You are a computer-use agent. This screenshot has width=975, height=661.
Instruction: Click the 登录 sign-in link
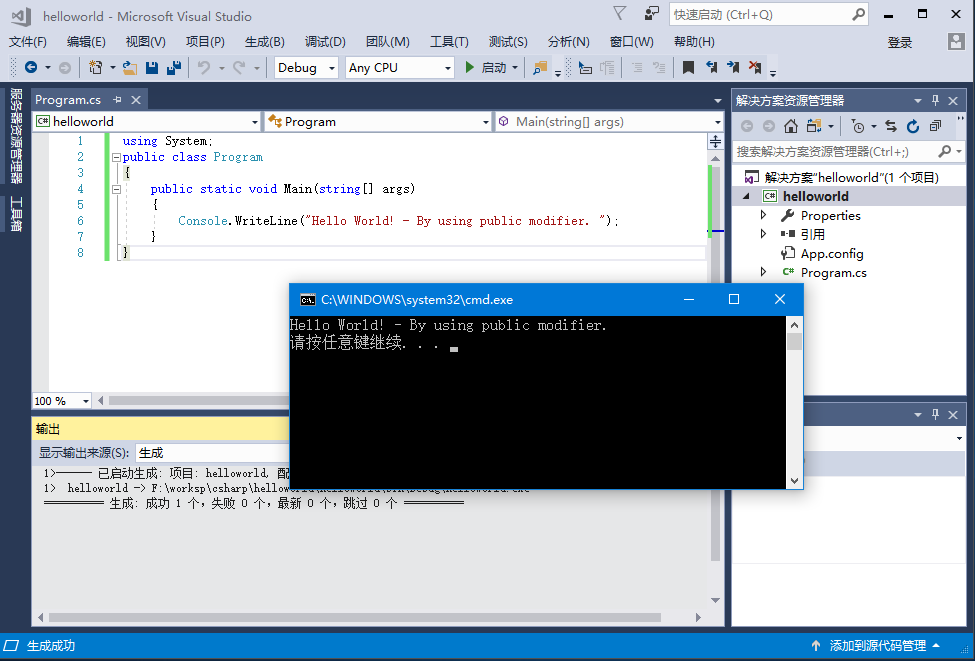coord(899,42)
